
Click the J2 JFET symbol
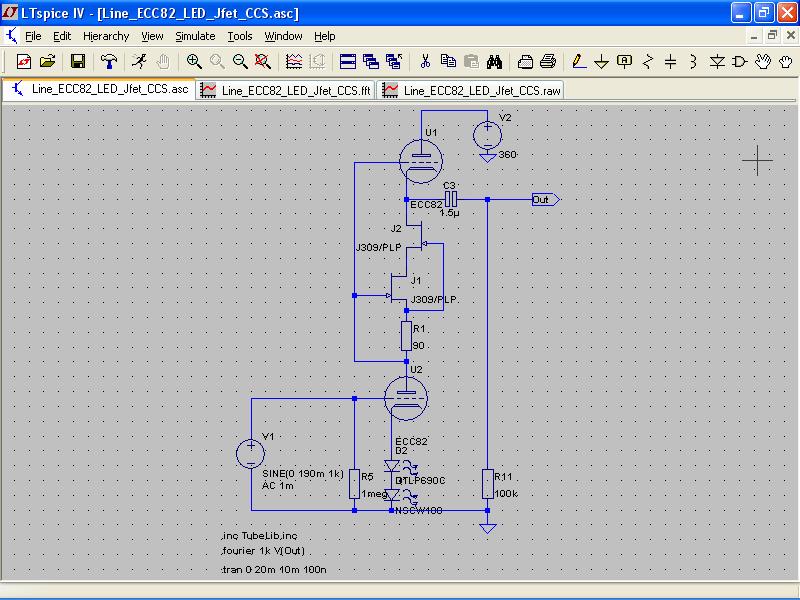pos(418,237)
